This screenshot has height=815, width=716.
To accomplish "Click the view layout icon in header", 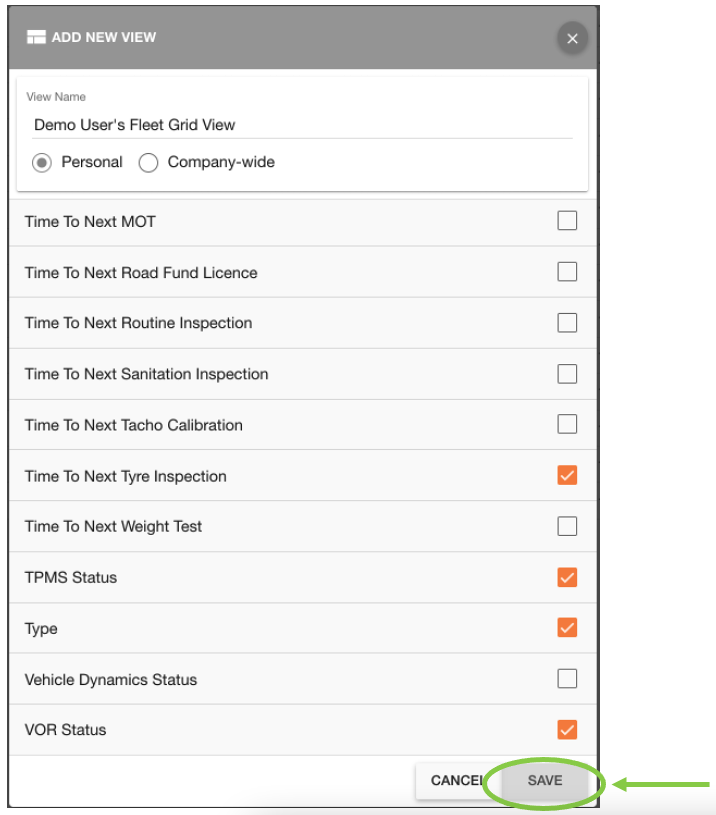I will point(37,38).
